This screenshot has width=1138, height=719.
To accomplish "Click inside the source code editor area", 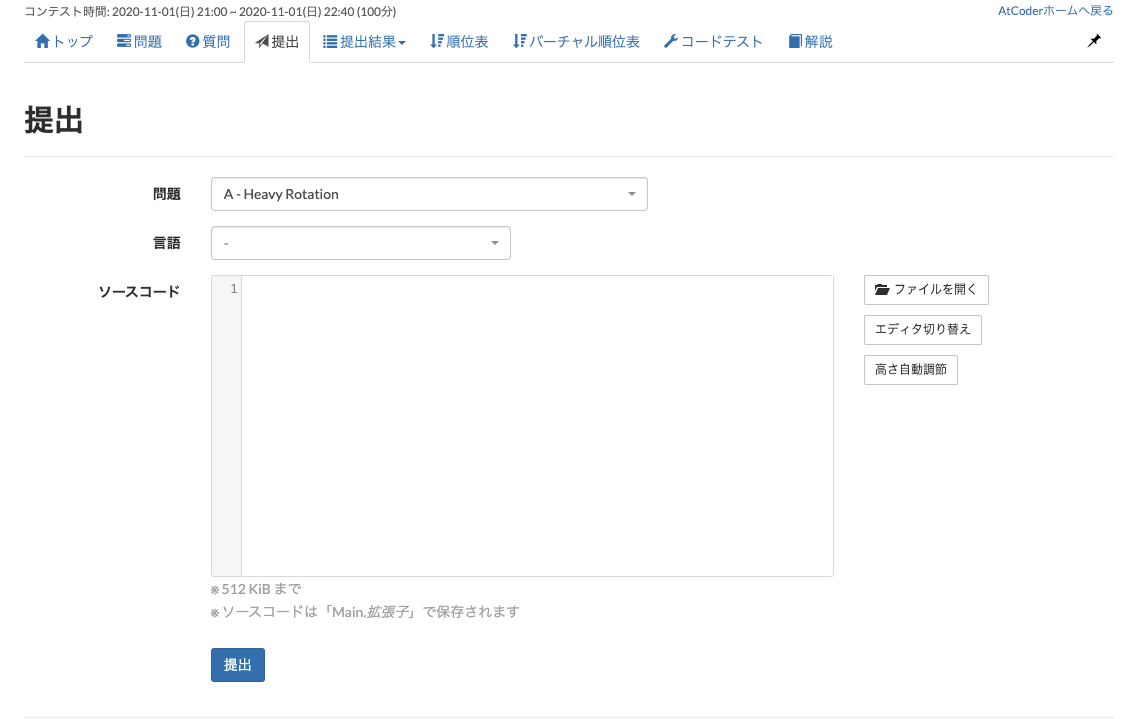I will (537, 425).
